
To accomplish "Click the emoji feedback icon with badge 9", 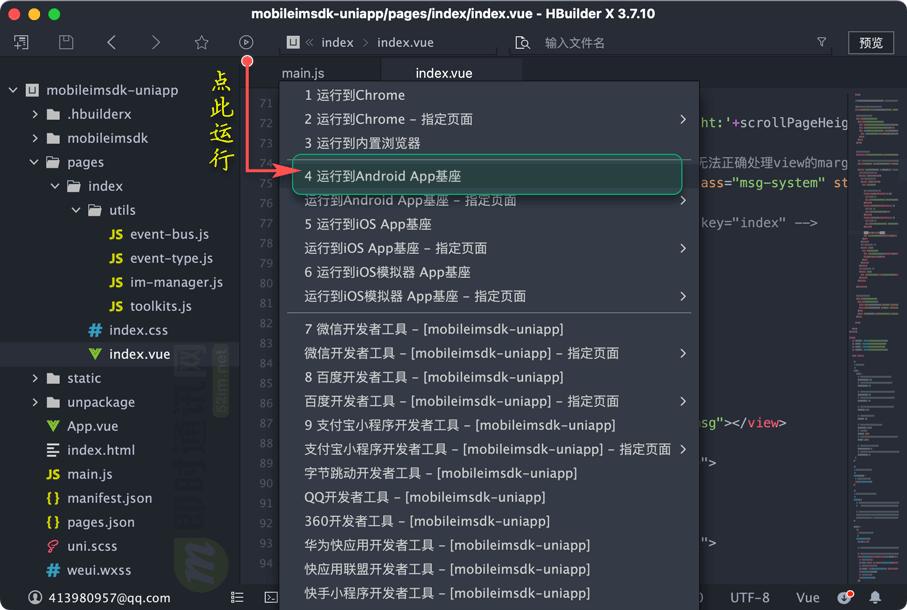I will pos(843,597).
